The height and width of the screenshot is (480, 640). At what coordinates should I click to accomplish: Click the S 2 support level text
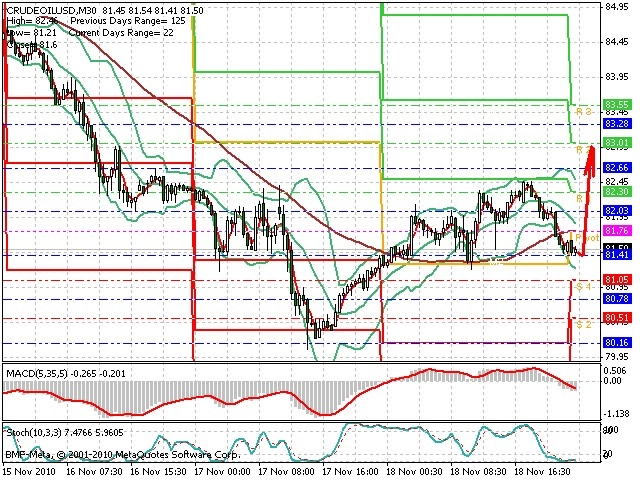(x=584, y=324)
